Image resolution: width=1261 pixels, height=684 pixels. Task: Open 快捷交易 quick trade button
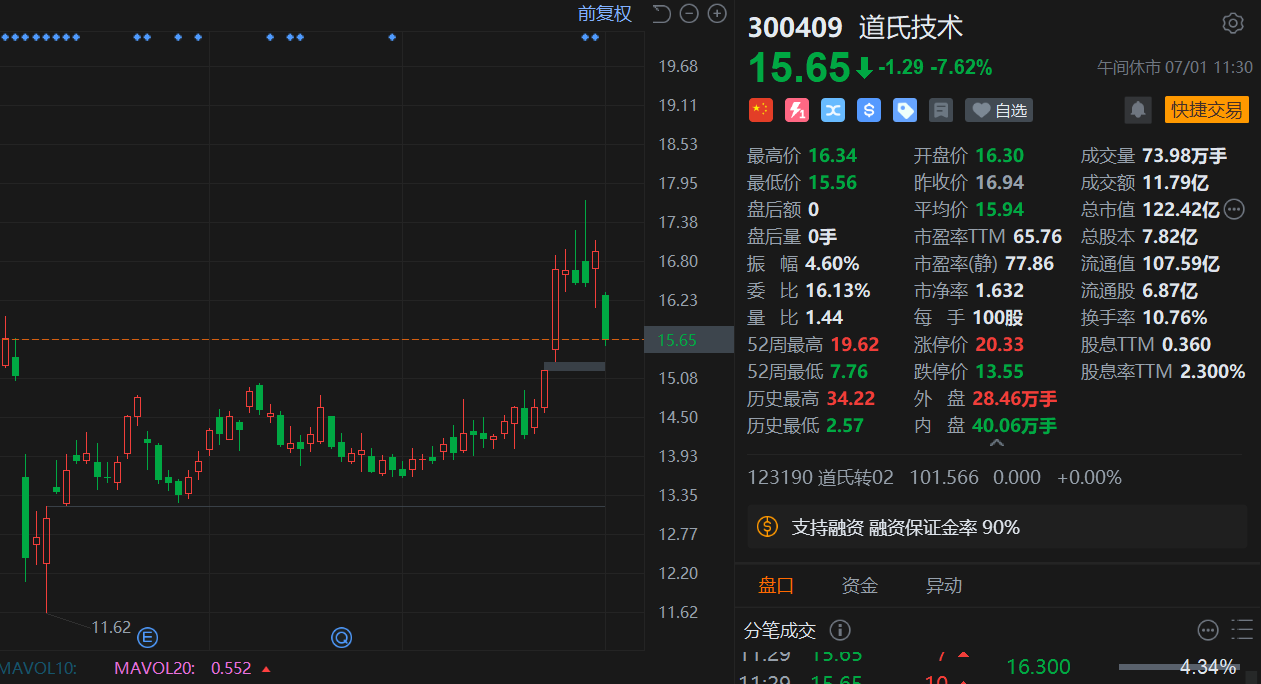(x=1207, y=110)
